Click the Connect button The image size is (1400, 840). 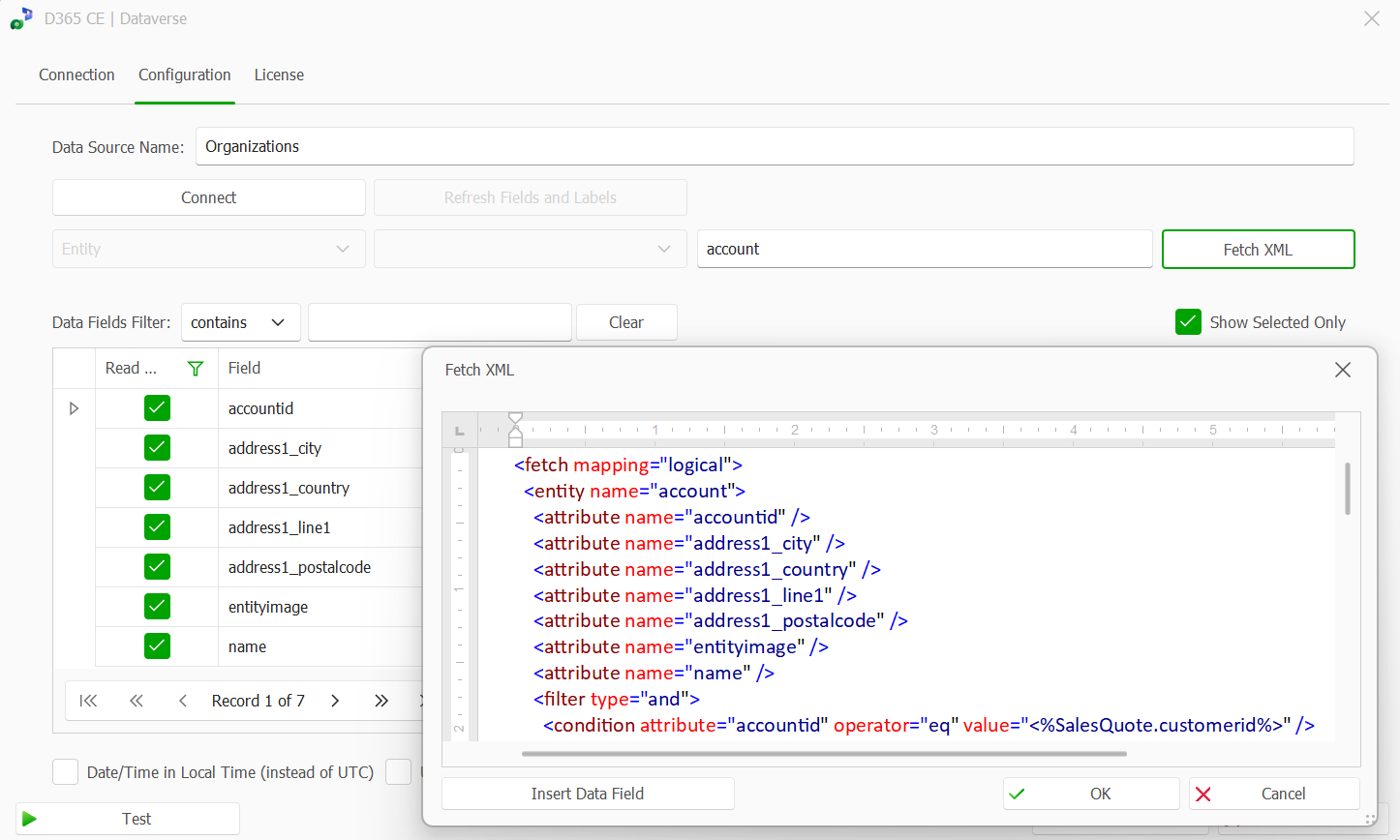click(x=209, y=197)
